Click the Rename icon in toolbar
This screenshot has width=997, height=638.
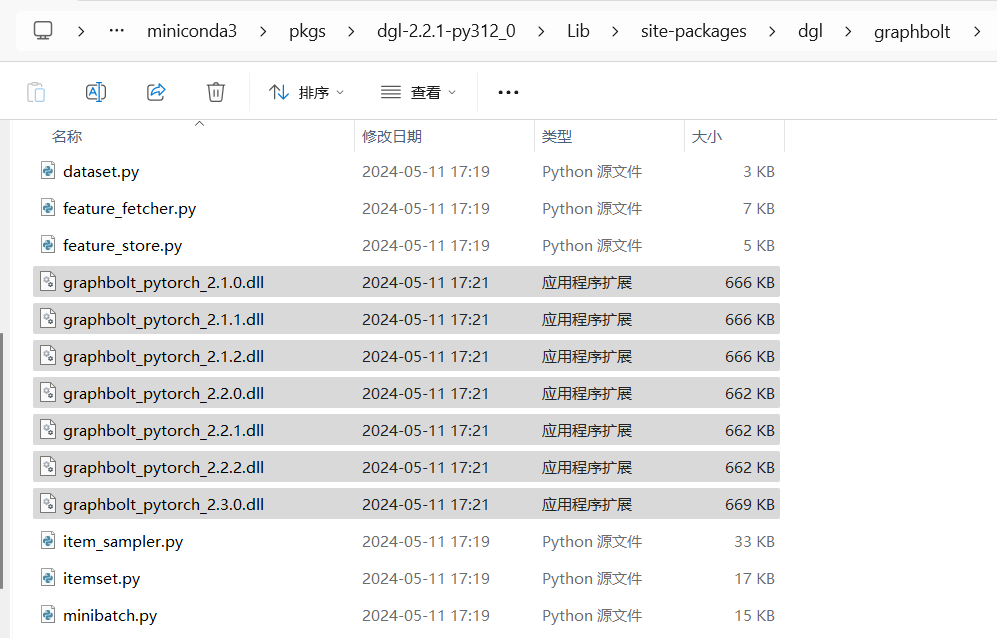96,92
